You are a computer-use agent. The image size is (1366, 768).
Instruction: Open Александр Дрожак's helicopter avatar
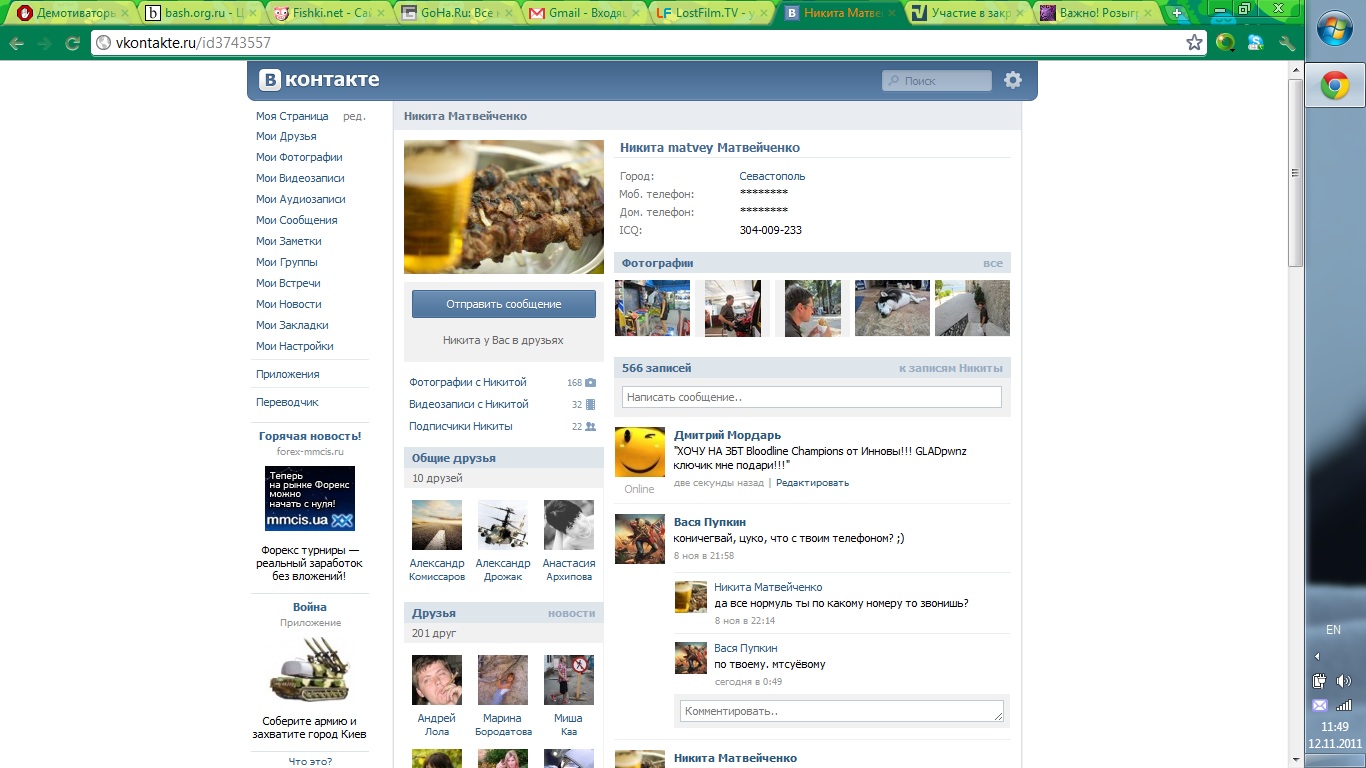point(503,525)
